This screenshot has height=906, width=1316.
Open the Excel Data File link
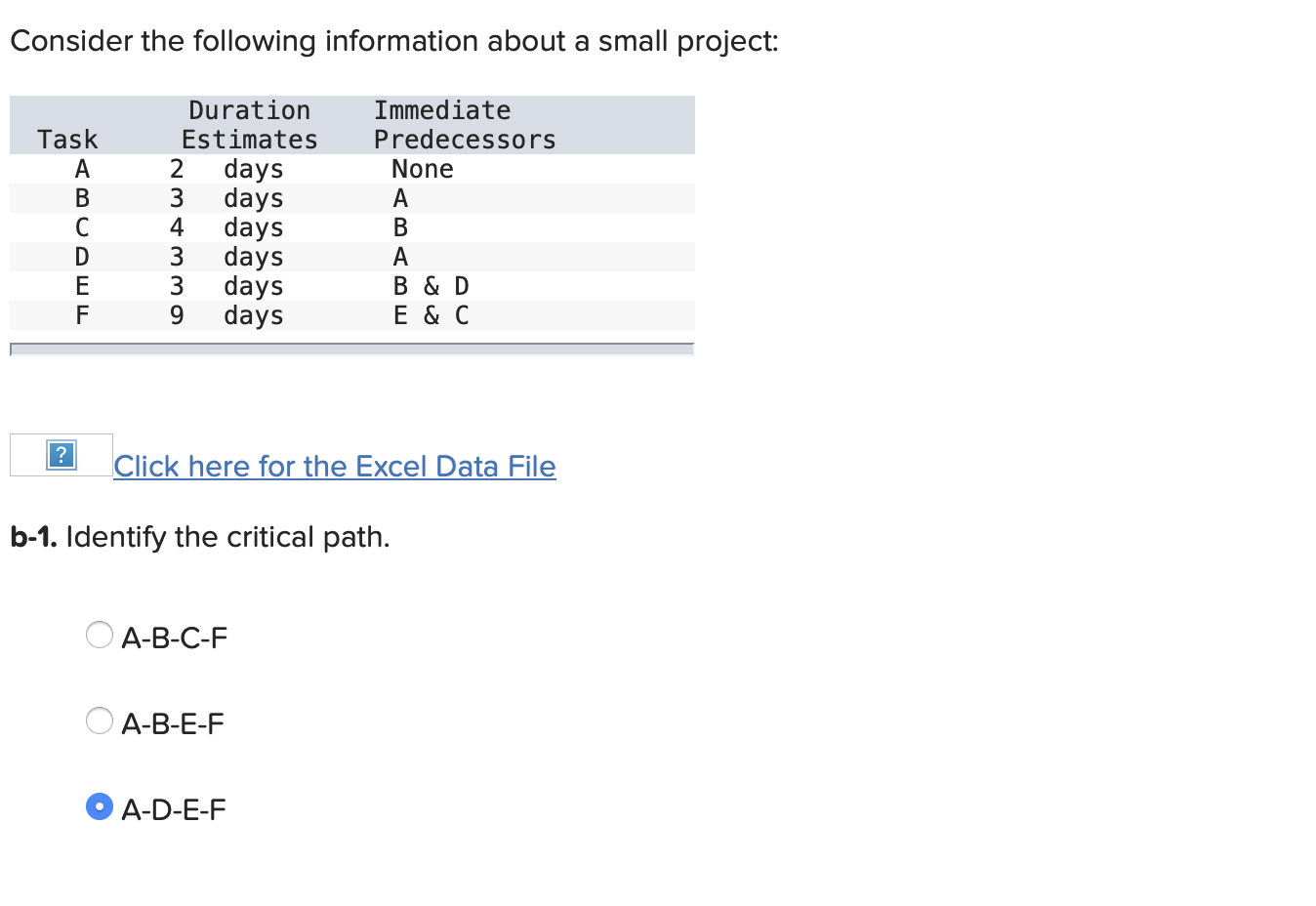pyautogui.click(x=335, y=467)
